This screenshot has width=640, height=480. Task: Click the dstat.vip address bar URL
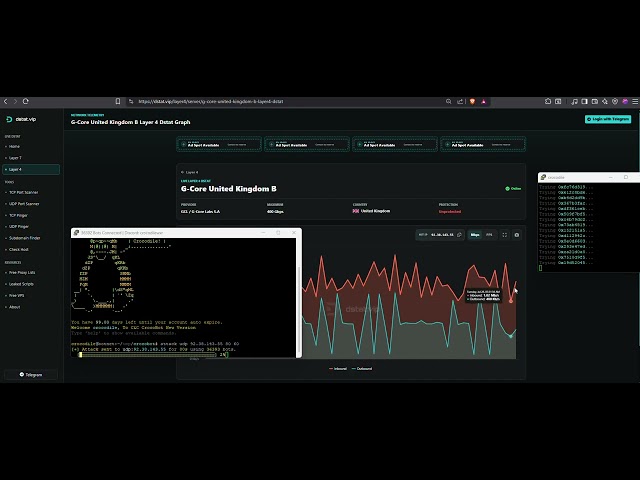coord(211,101)
